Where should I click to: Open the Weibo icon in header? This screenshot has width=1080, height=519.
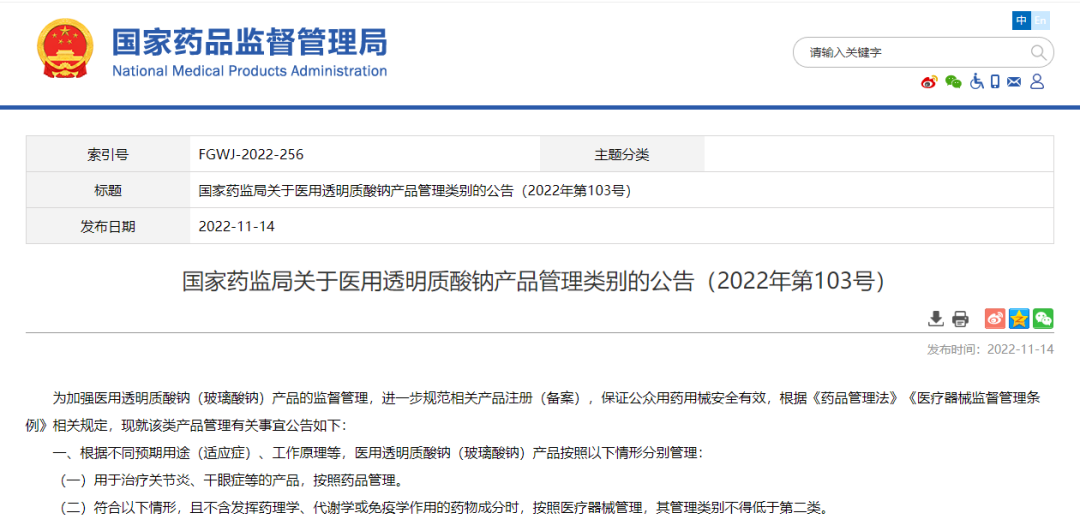pyautogui.click(x=929, y=82)
